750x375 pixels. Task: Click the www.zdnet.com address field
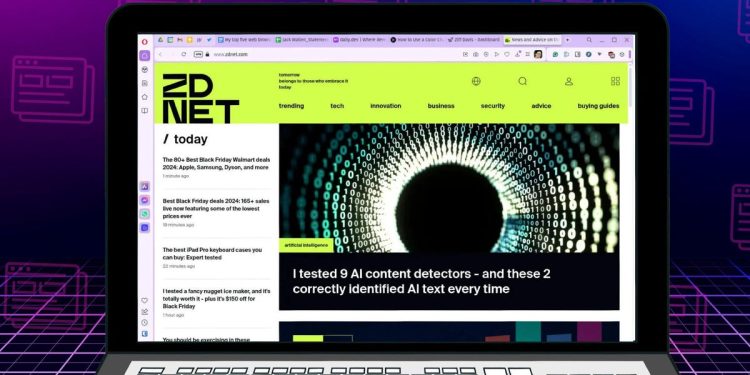point(231,54)
